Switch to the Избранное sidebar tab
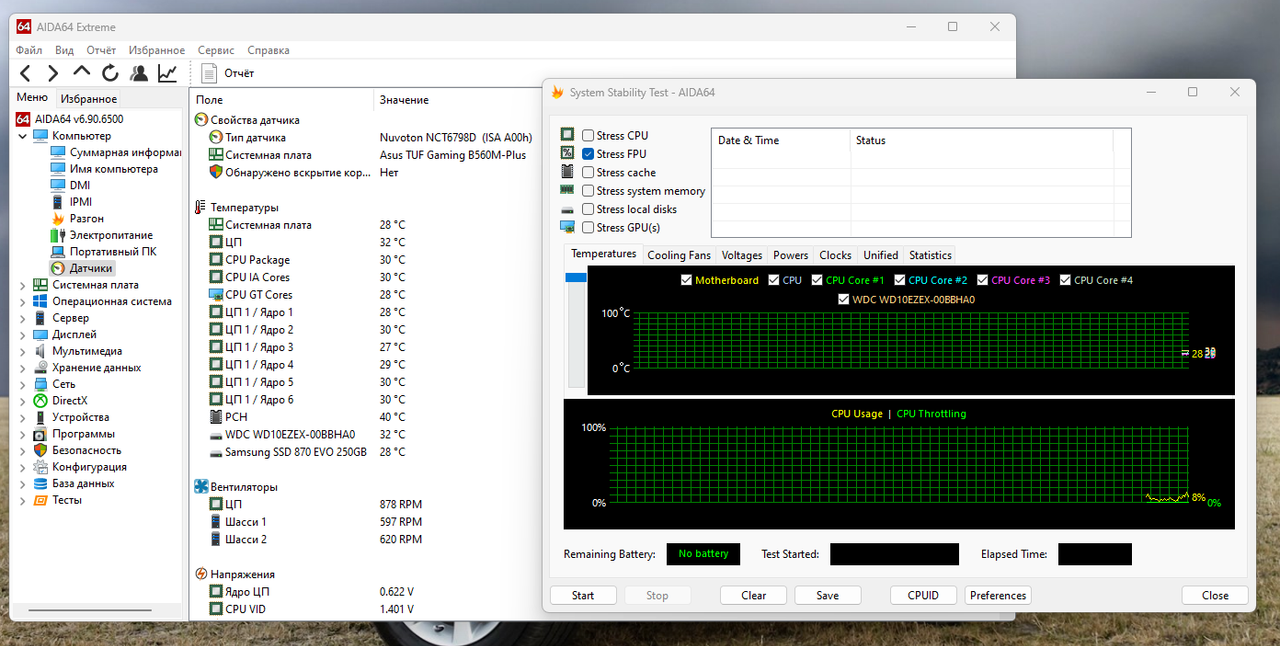This screenshot has height=646, width=1280. (88, 99)
